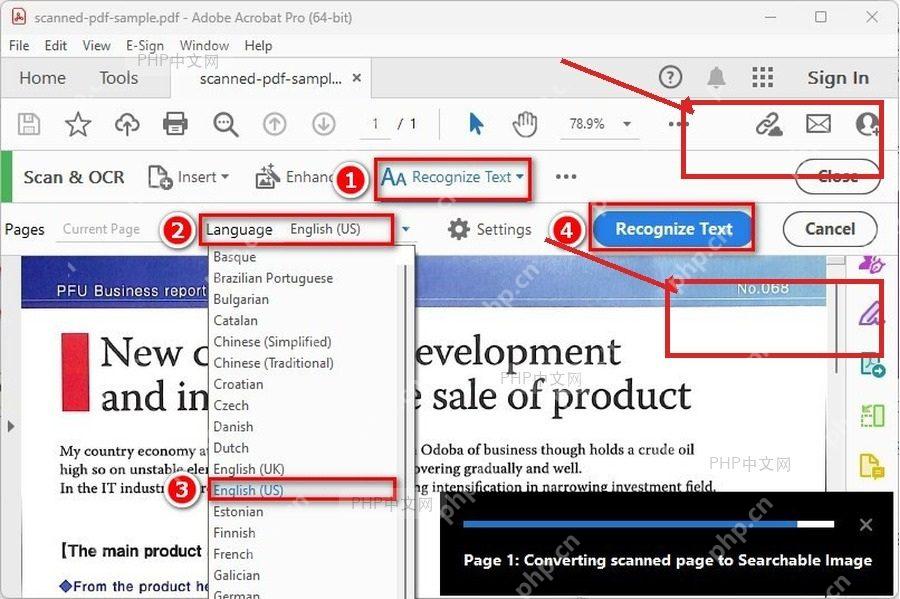The width and height of the screenshot is (900, 599).
Task: Open the Insert dropdown
Action: pyautogui.click(x=188, y=177)
